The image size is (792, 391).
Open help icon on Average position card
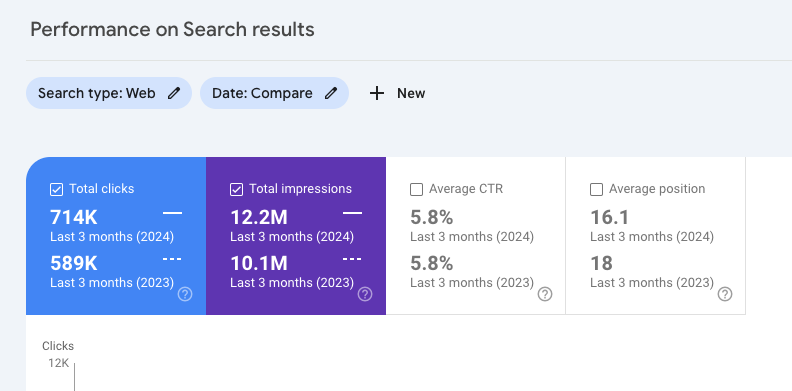point(725,294)
